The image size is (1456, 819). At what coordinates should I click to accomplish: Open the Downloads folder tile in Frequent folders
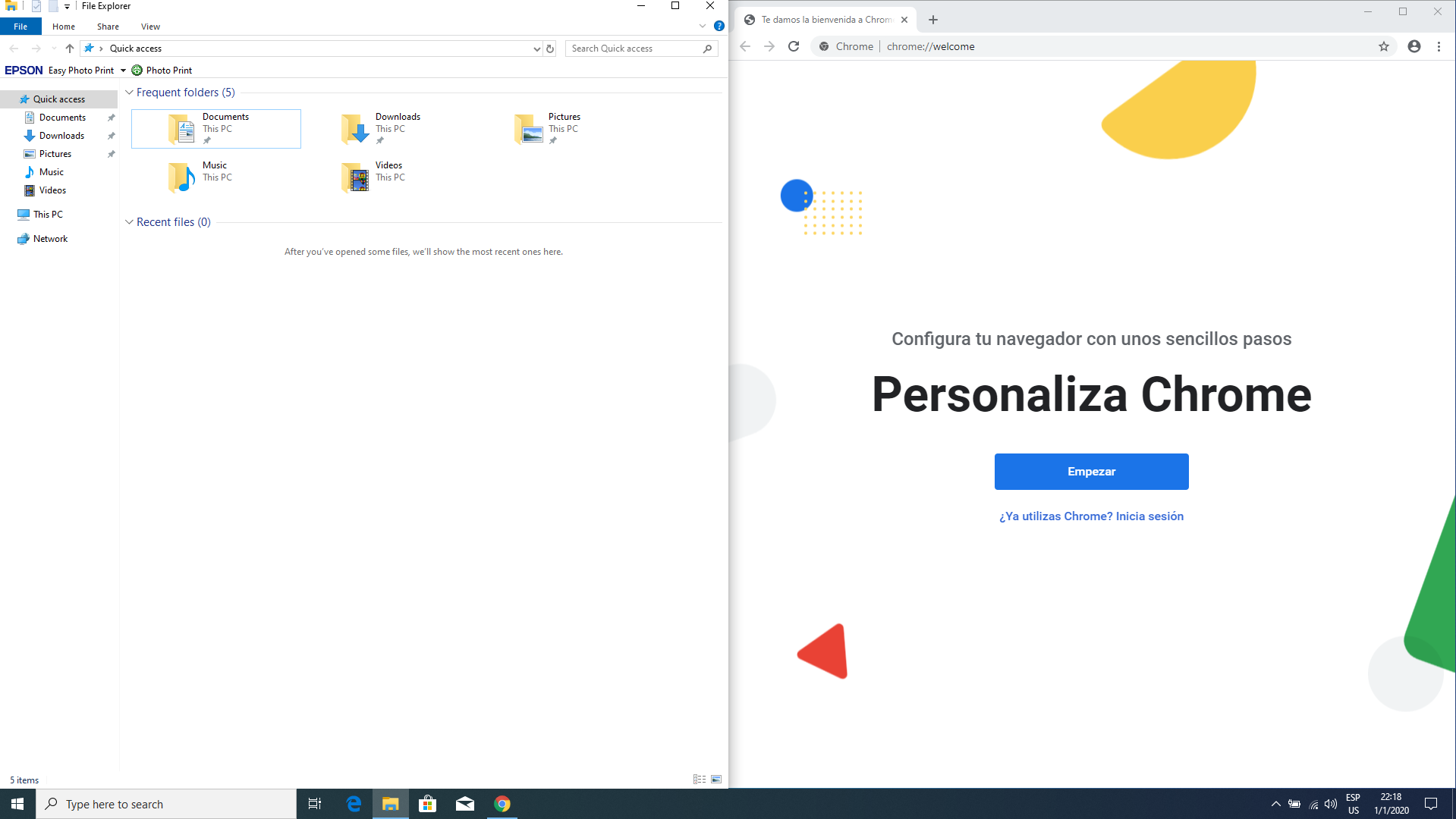pos(389,128)
